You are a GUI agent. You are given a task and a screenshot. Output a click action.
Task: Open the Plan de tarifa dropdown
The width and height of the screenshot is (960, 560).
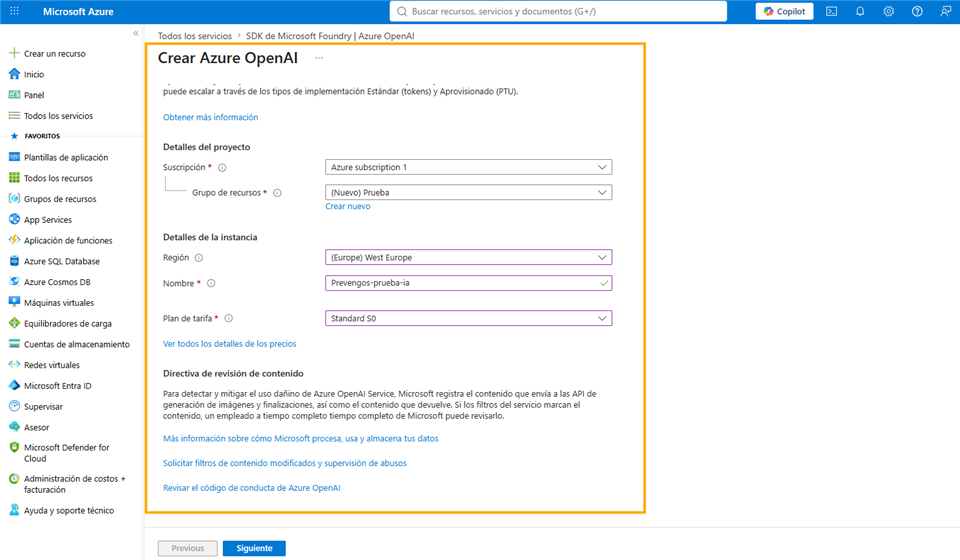coord(468,318)
